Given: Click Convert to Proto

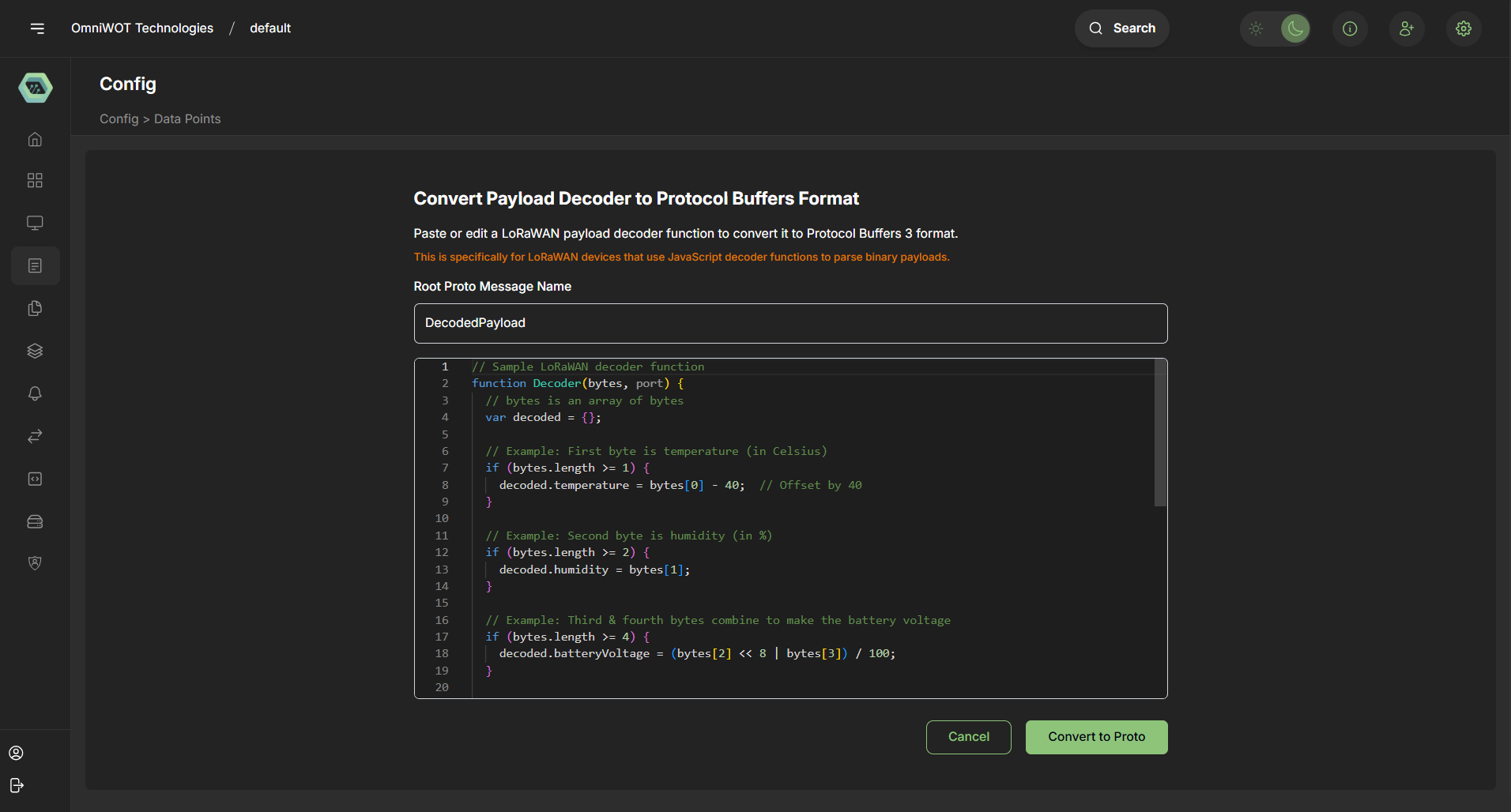Looking at the screenshot, I should tap(1096, 736).
